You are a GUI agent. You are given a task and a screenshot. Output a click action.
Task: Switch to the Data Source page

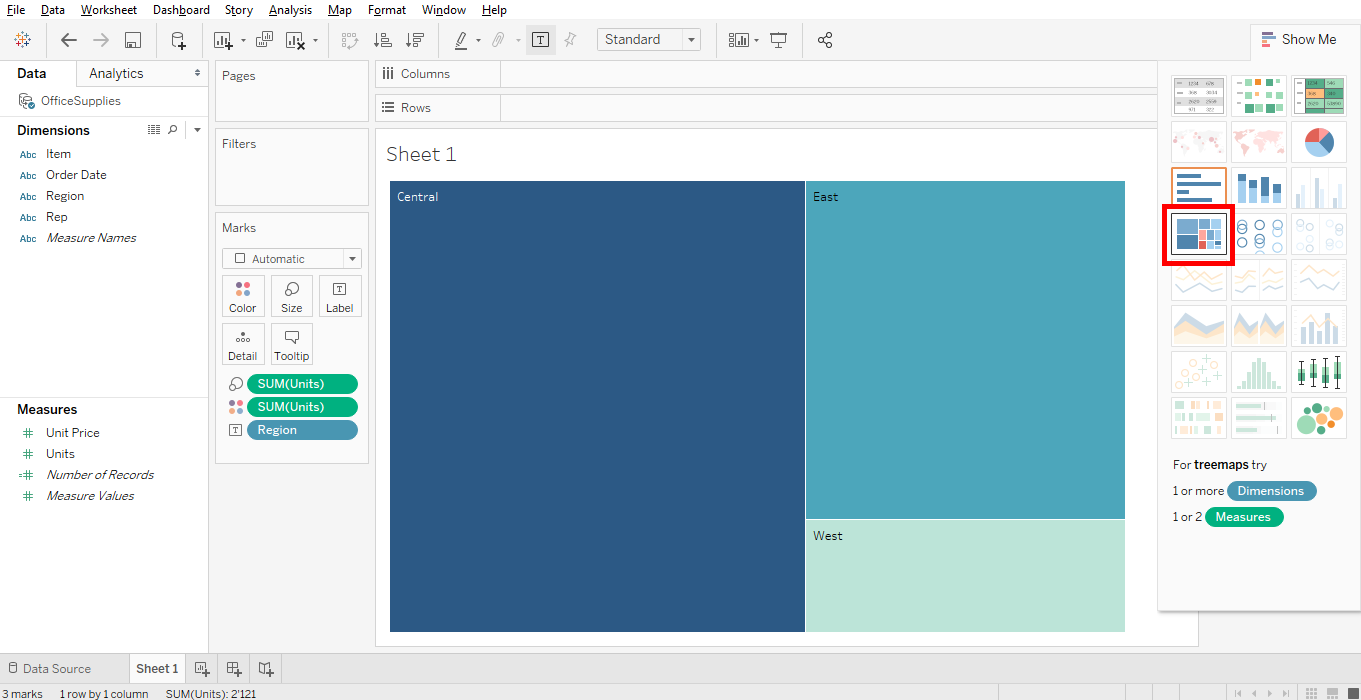pos(57,668)
